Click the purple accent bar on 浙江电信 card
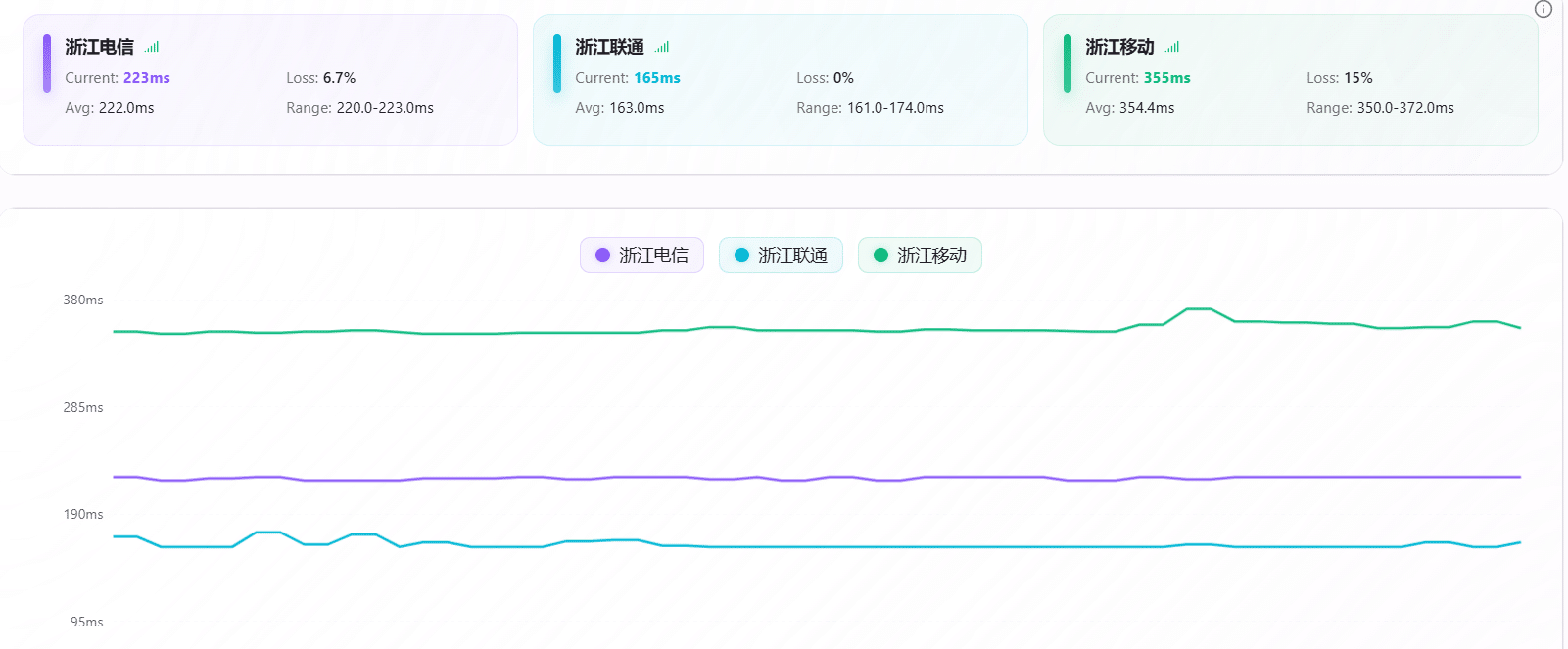This screenshot has width=1568, height=649. (x=47, y=64)
